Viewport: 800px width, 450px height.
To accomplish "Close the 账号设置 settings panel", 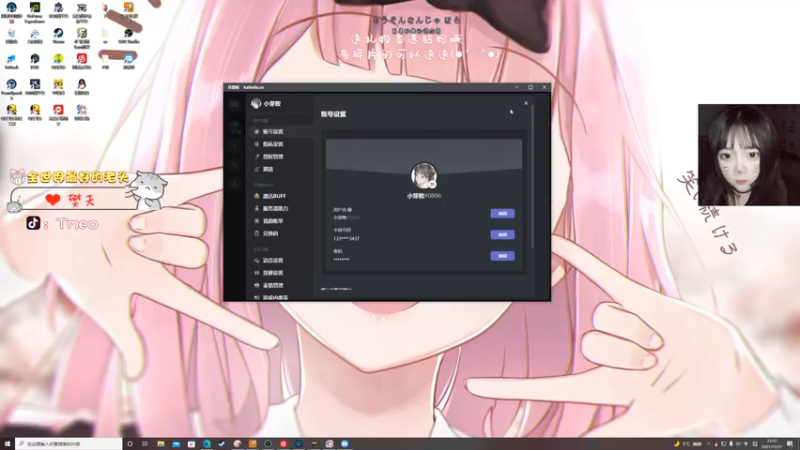I will 526,103.
